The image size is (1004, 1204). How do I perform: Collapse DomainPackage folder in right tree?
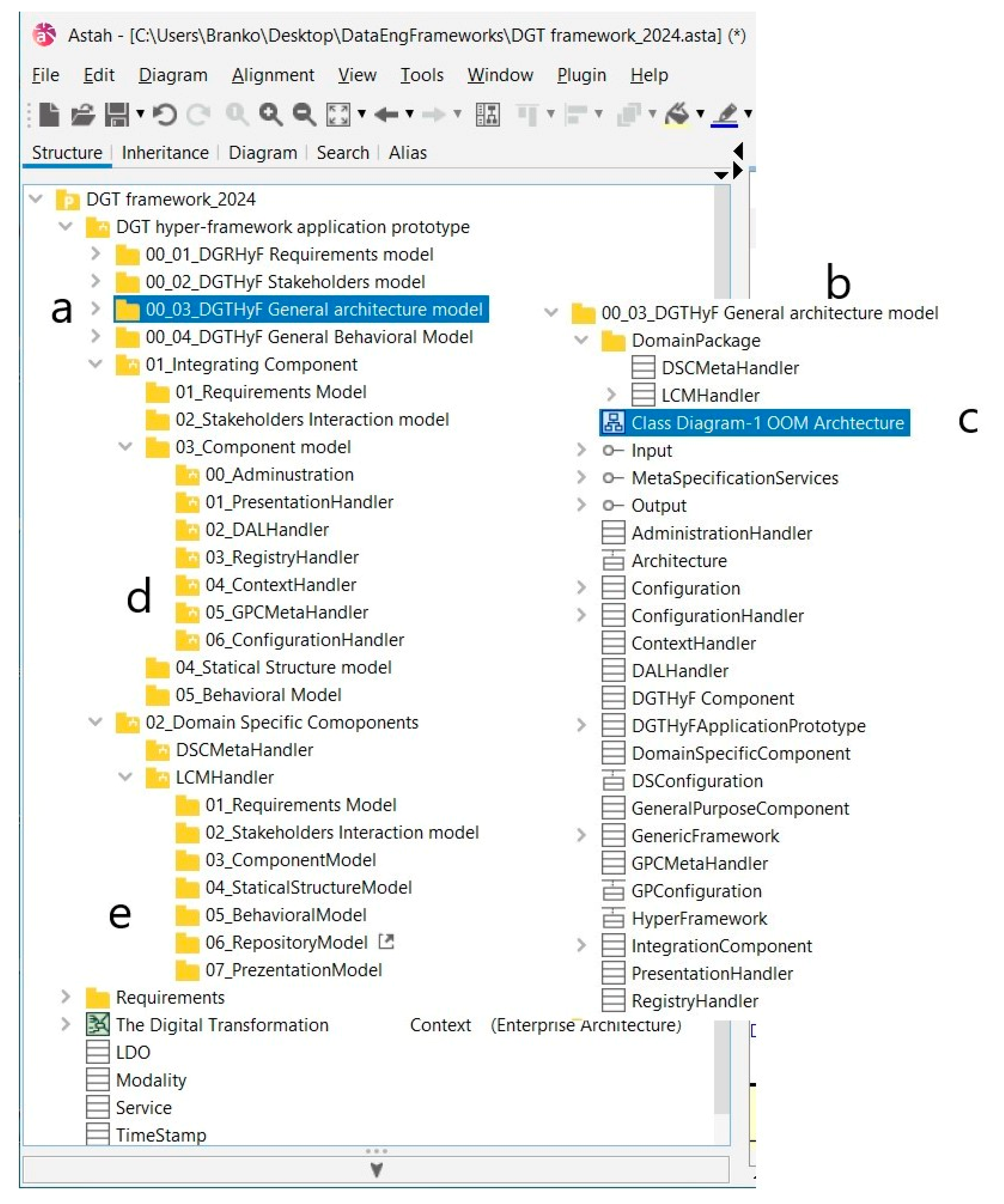point(581,340)
